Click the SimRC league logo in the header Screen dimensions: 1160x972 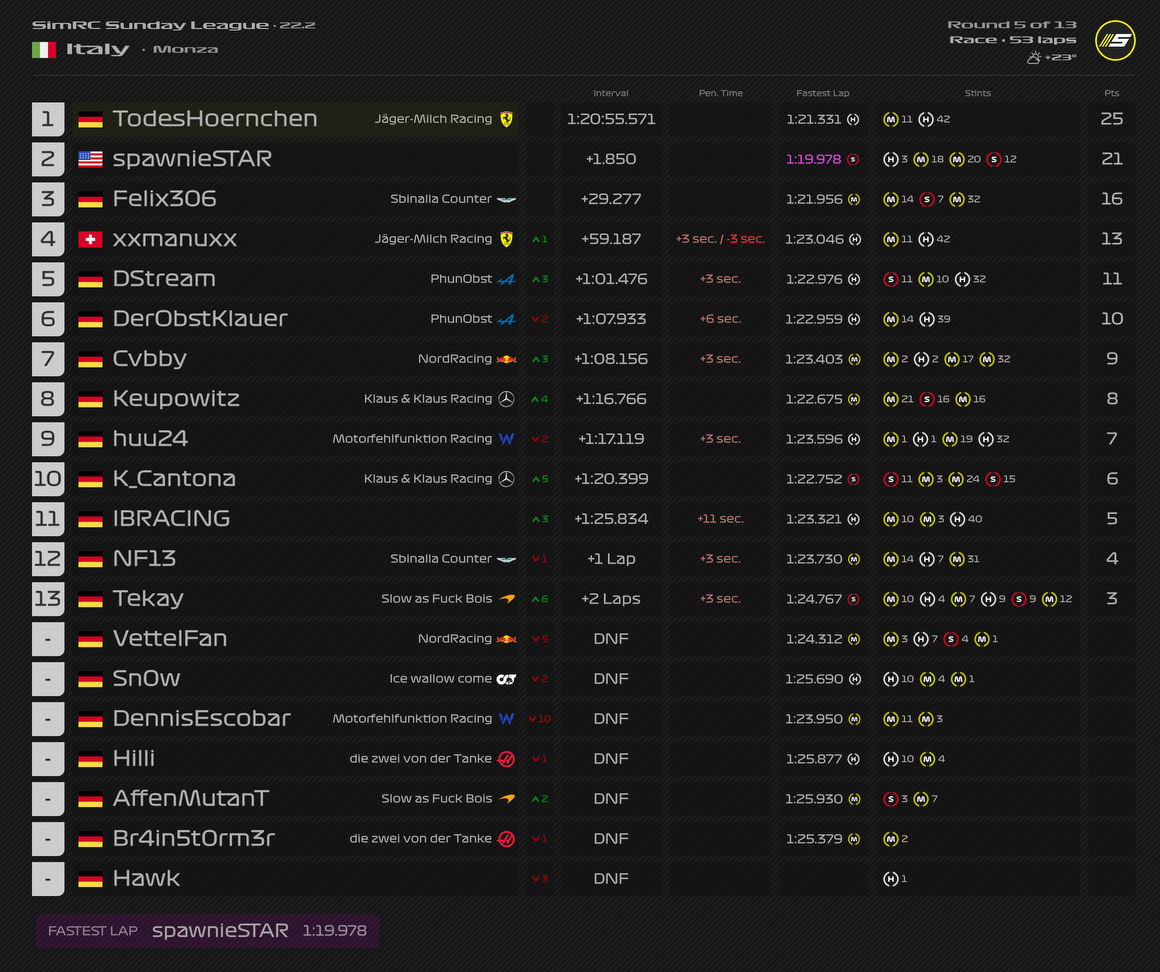tap(1115, 41)
